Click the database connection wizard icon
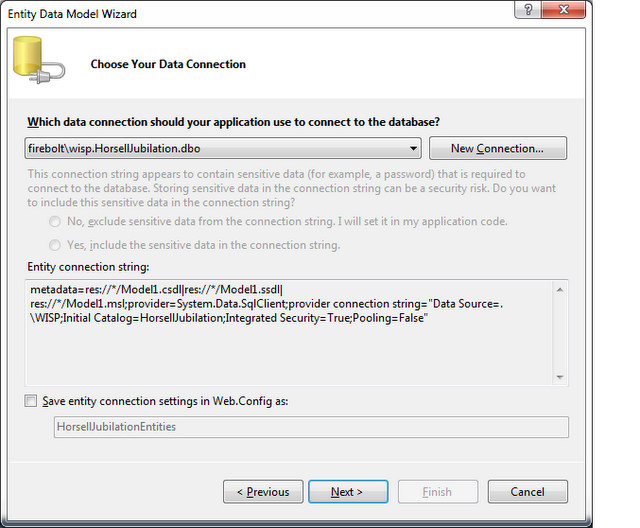 coord(39,60)
